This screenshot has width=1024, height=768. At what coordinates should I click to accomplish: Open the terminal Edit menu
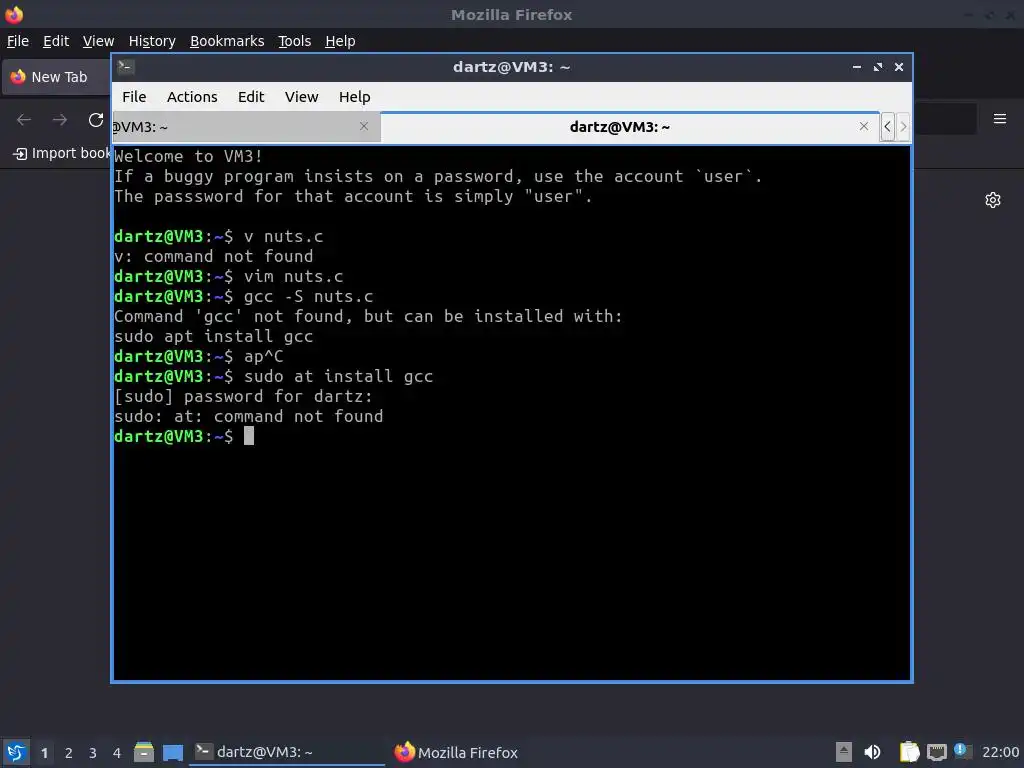251,97
